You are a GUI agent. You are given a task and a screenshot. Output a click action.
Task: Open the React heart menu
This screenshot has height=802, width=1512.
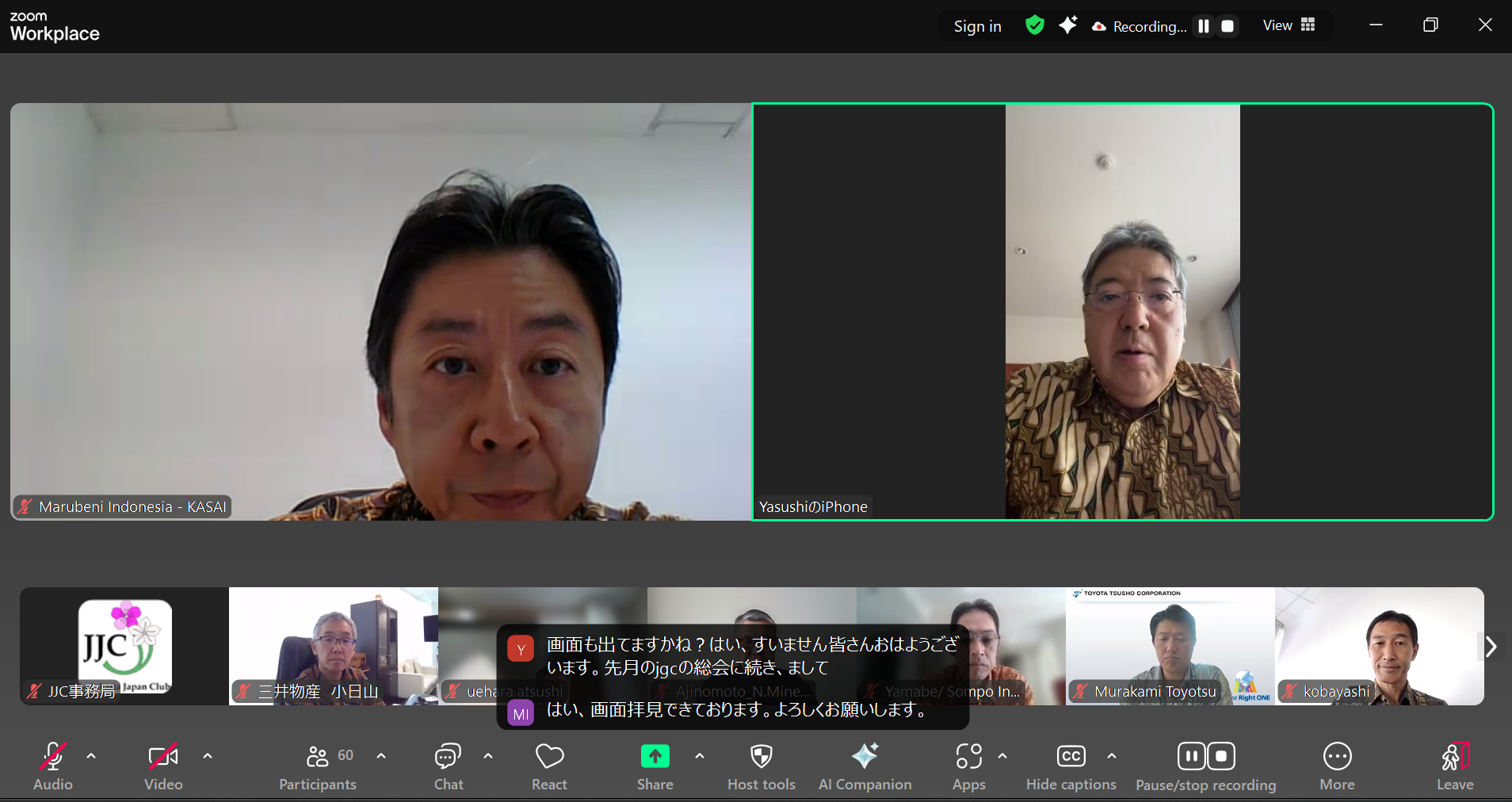click(x=549, y=766)
